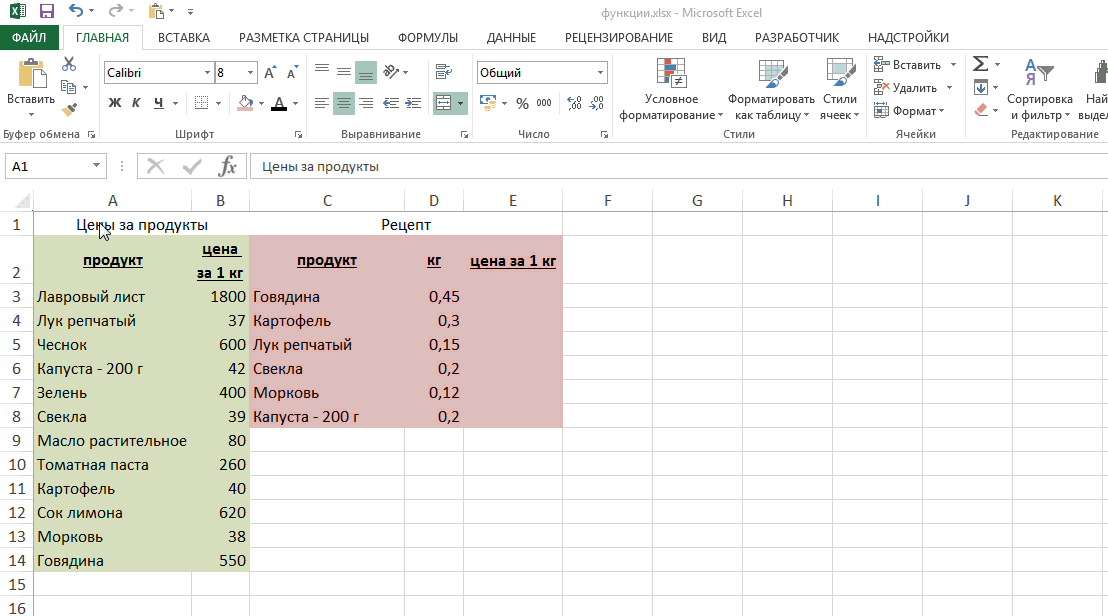Click the Insert Function fx icon
Image resolution: width=1108 pixels, height=616 pixels.
228,166
